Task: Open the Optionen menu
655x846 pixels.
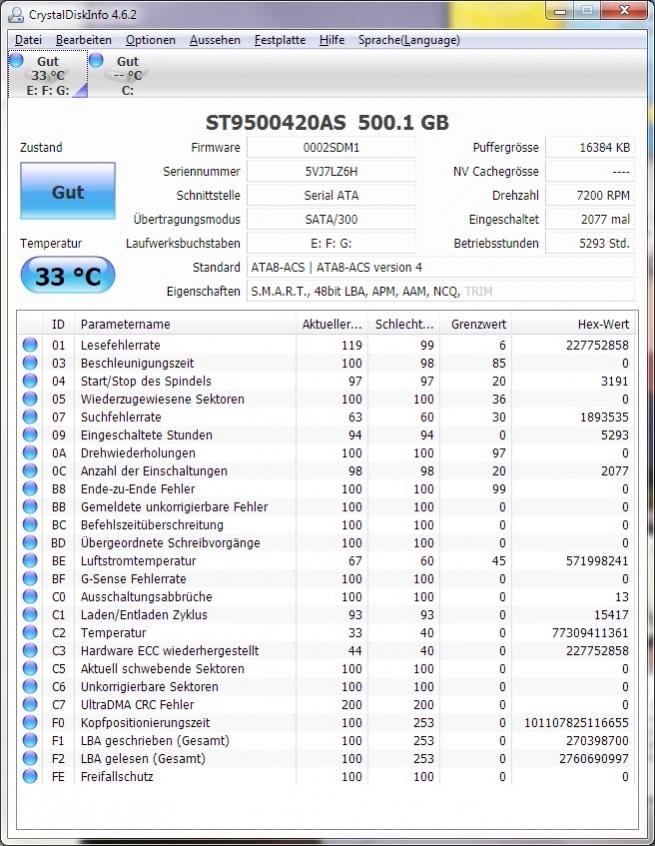Action: click(x=151, y=40)
